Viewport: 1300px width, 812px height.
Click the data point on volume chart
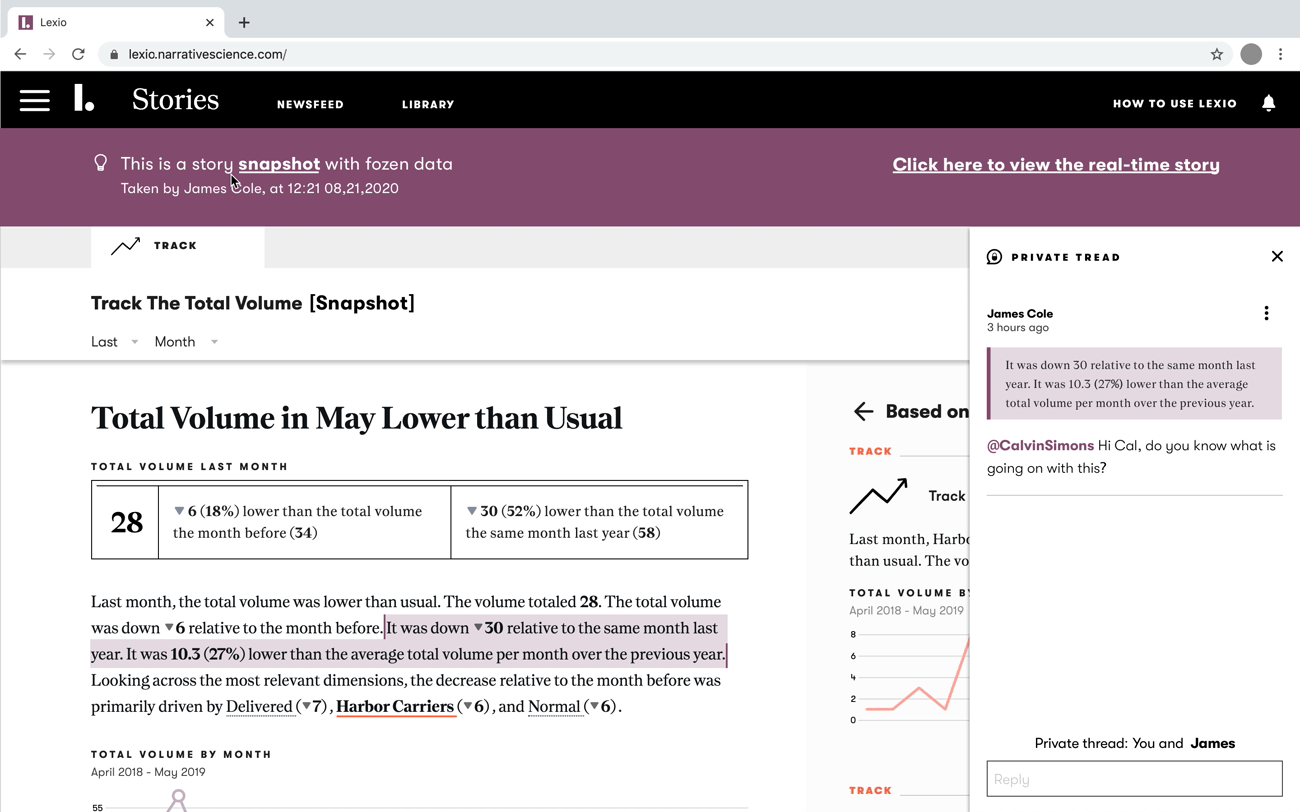[178, 796]
